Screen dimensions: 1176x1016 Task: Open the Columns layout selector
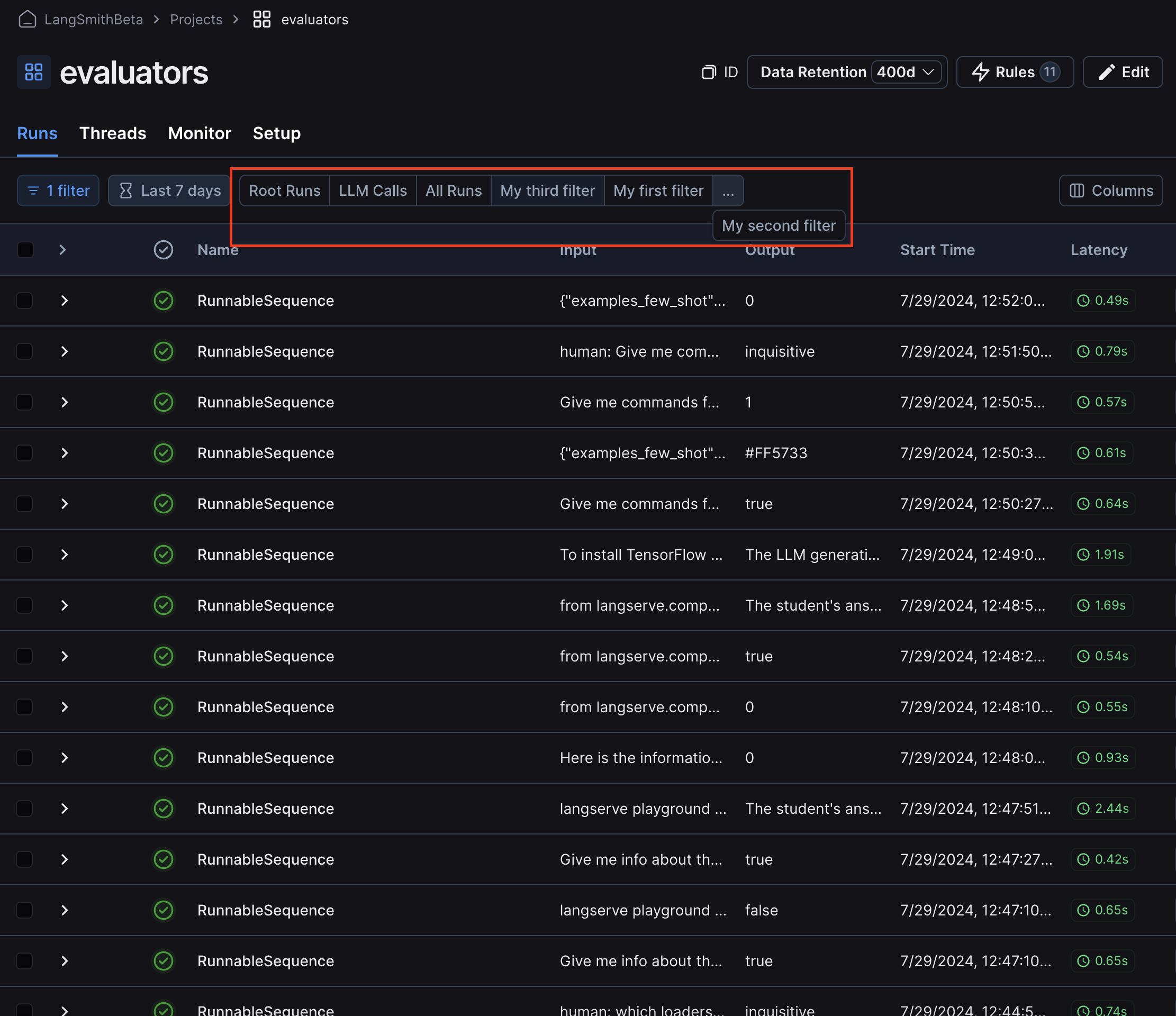[x=1111, y=190]
